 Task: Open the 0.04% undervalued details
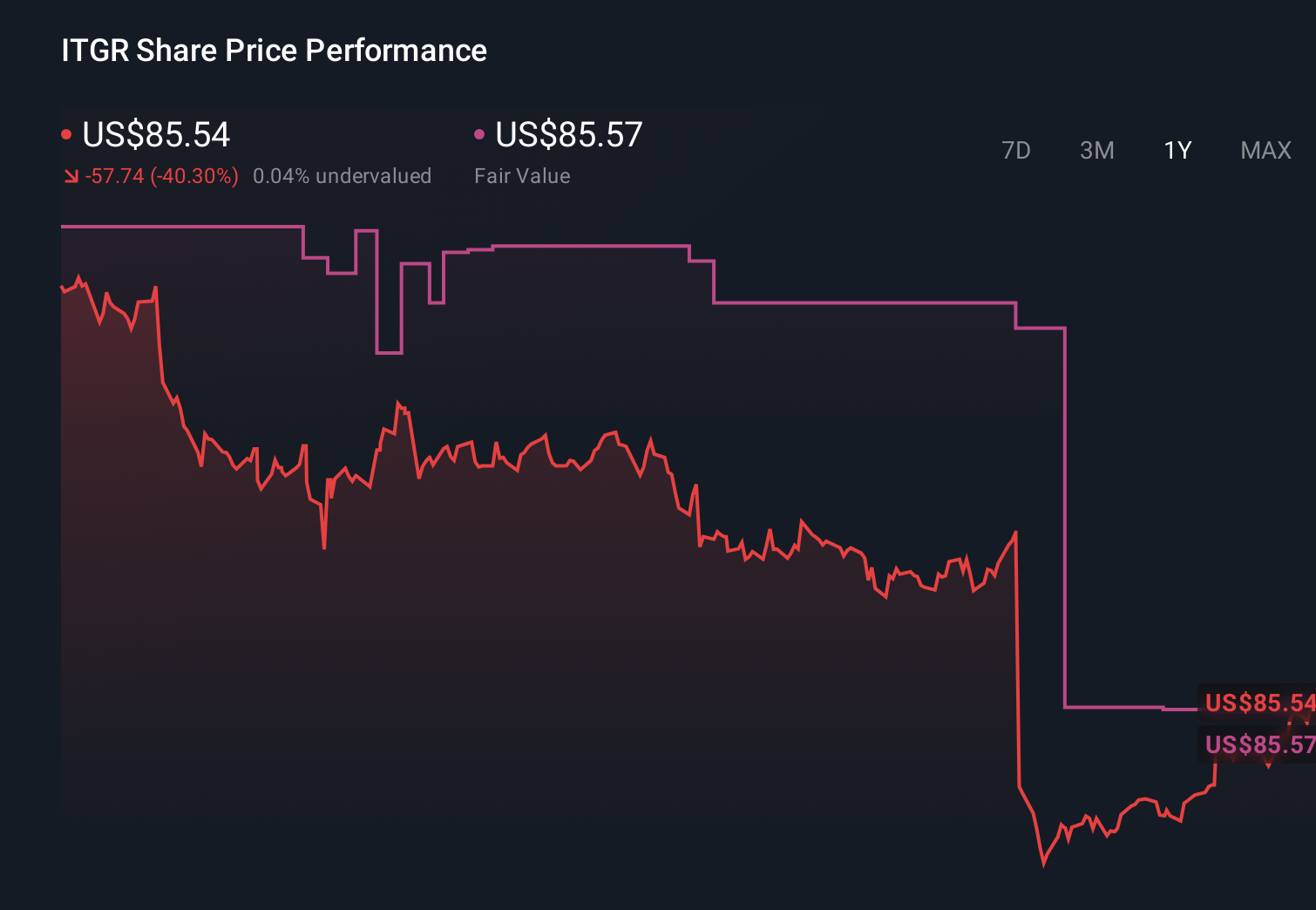(x=343, y=175)
